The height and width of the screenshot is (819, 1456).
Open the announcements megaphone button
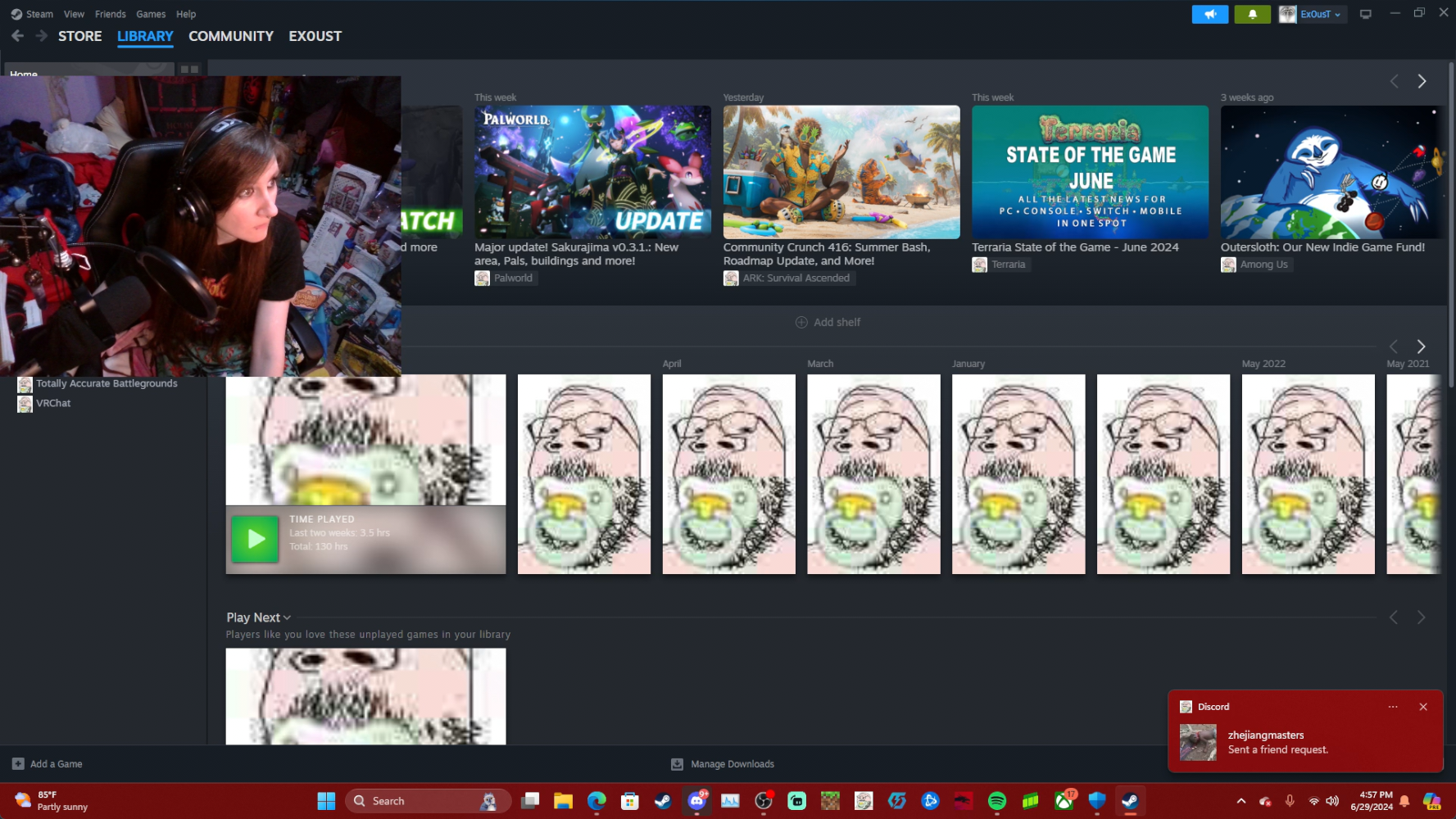(x=1209, y=14)
